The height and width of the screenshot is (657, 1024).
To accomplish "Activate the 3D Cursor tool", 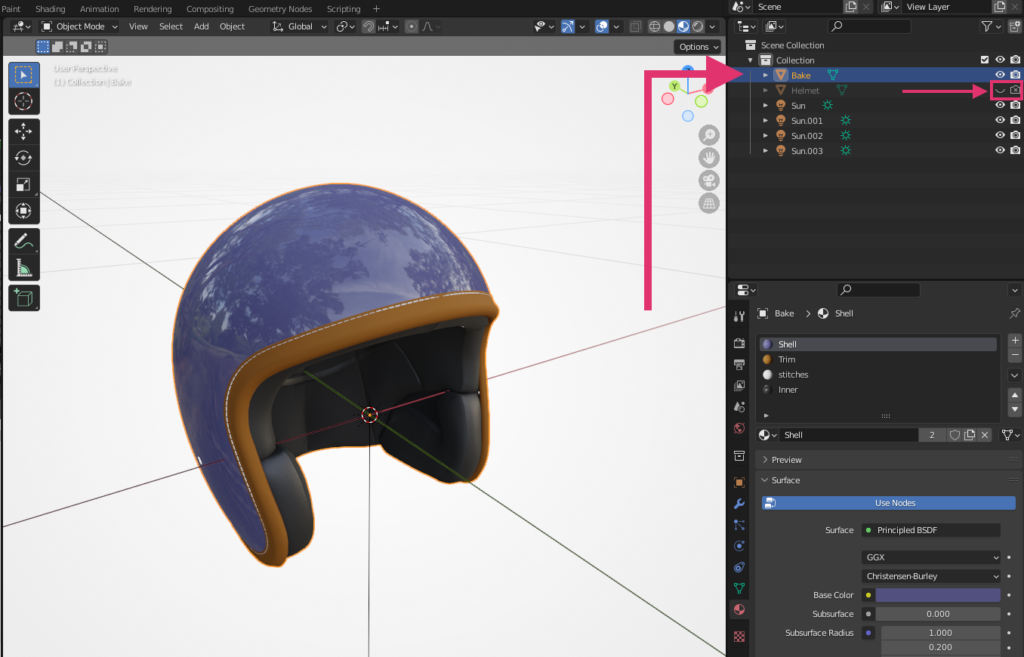I will pos(24,102).
